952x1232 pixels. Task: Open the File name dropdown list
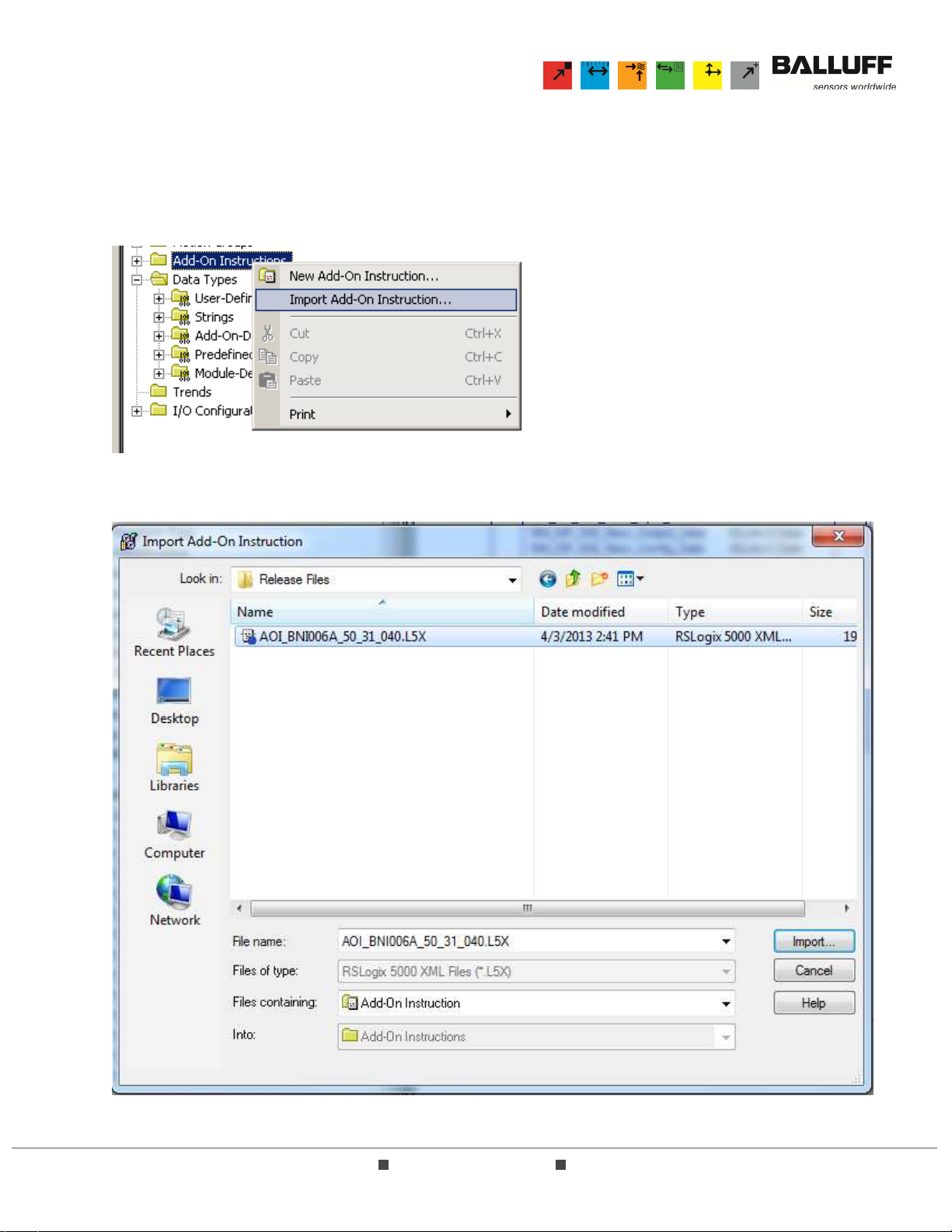coord(725,941)
